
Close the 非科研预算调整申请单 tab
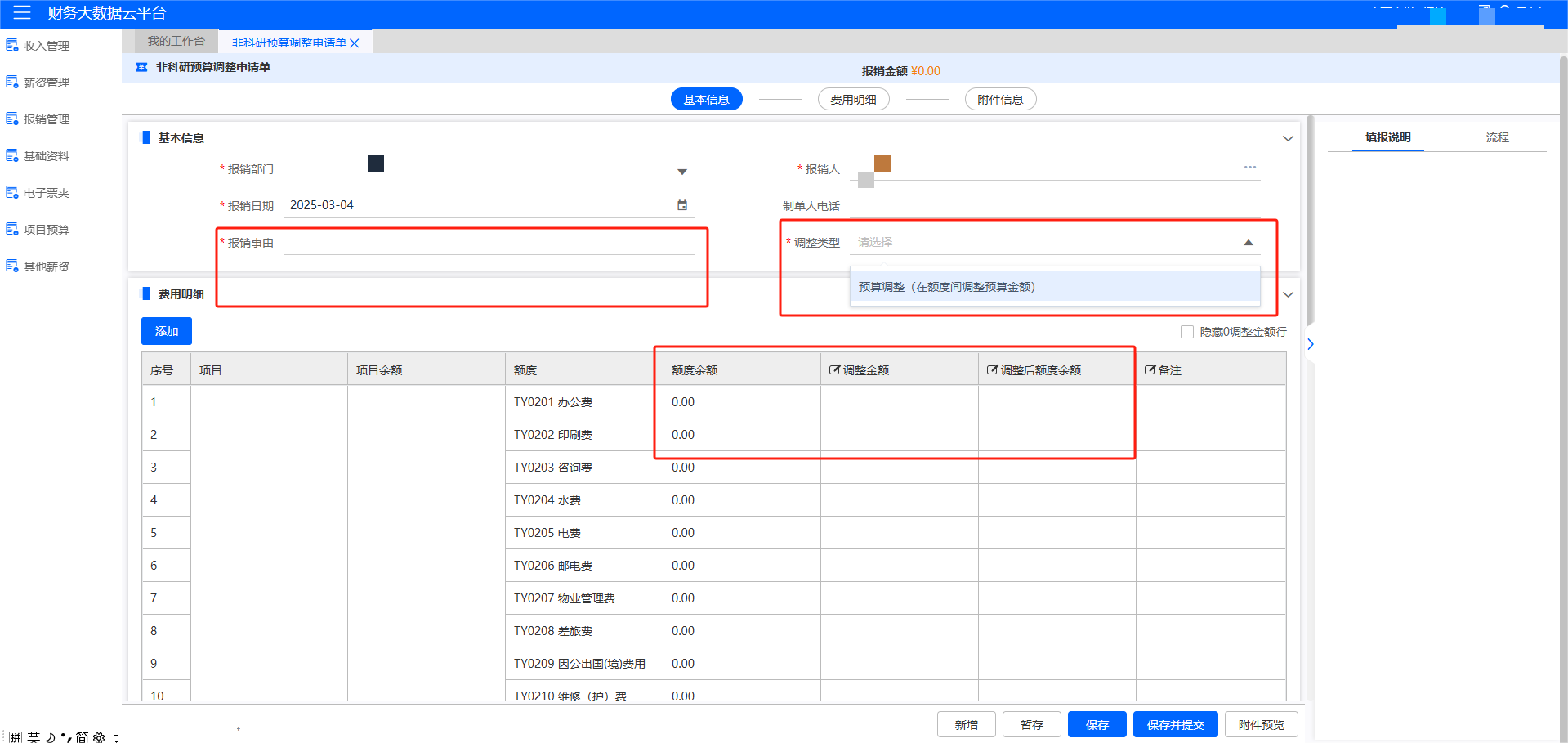[x=355, y=43]
